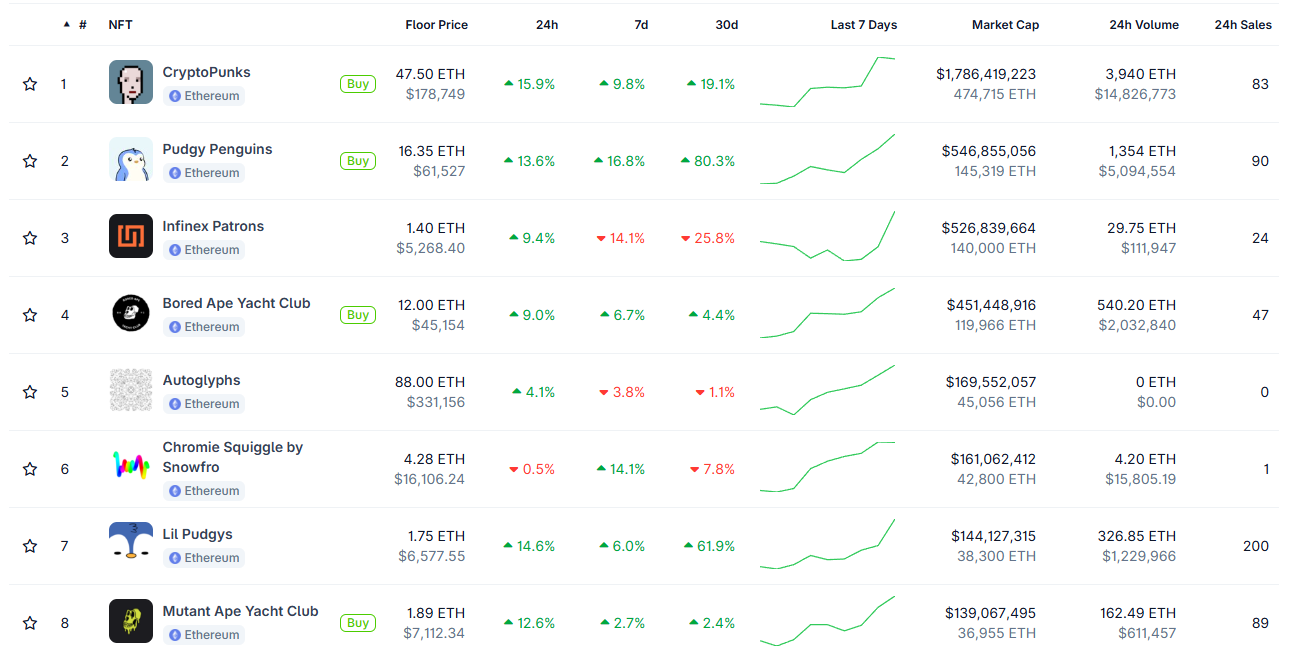Click the Ethereum chain tag under CryptoPunks

[204, 96]
